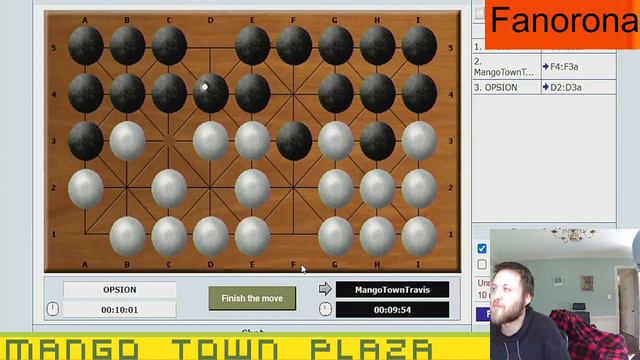
Task: Choose the white stone at B3
Action: (x=127, y=141)
